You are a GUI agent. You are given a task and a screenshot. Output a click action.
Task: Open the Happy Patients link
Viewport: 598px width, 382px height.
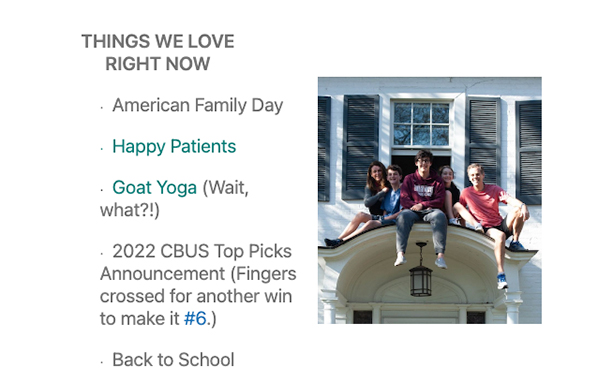tap(174, 147)
